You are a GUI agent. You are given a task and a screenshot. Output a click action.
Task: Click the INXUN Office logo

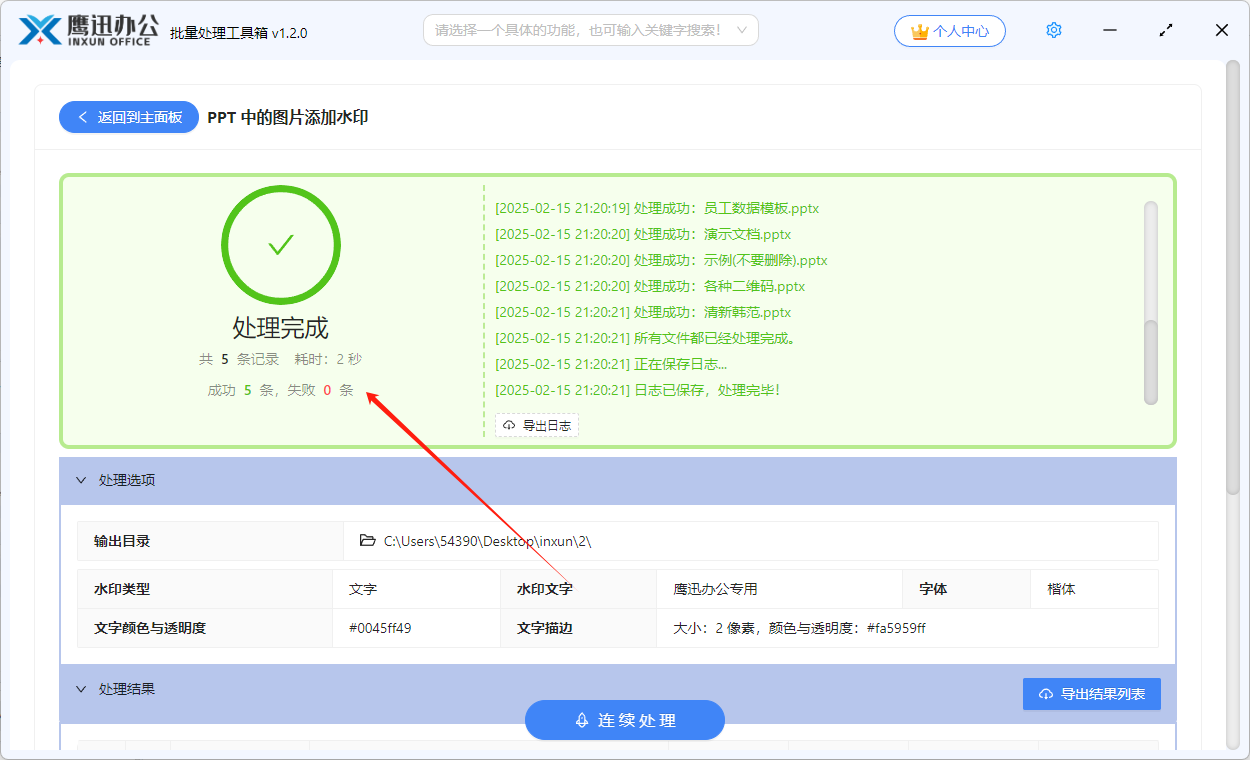tap(89, 30)
